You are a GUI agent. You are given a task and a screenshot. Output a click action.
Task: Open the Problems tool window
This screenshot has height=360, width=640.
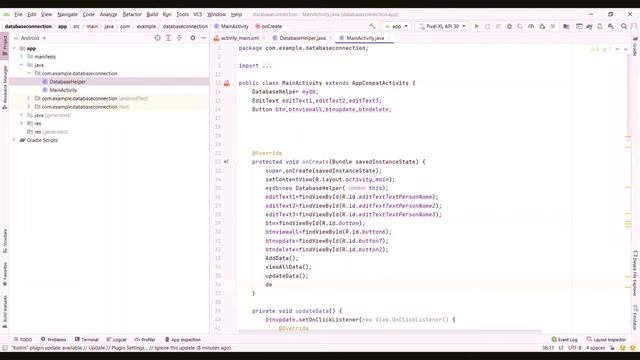(53, 340)
